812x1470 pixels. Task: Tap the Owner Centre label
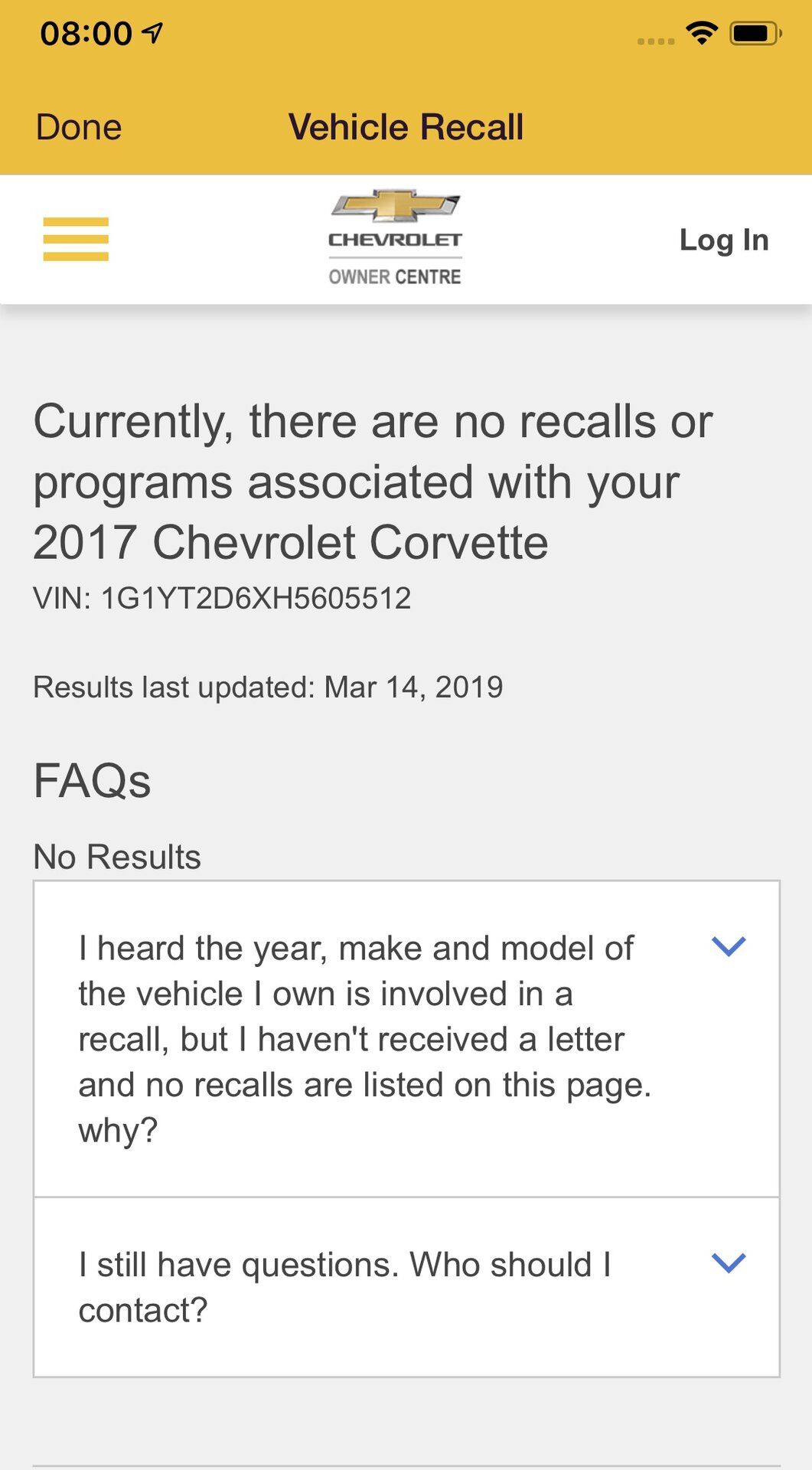(395, 276)
